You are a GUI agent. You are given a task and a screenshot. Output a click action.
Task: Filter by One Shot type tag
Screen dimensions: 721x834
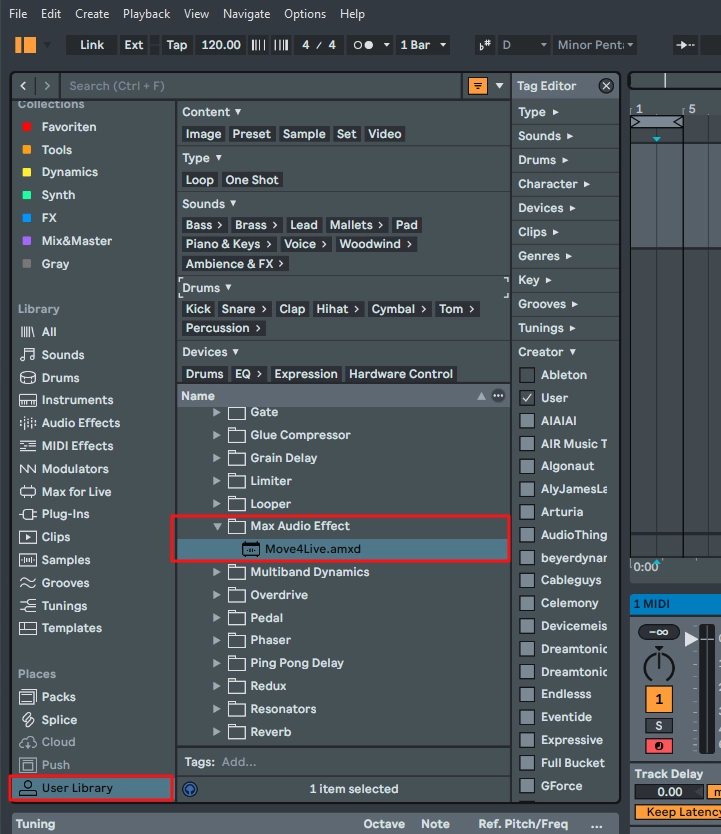(251, 180)
